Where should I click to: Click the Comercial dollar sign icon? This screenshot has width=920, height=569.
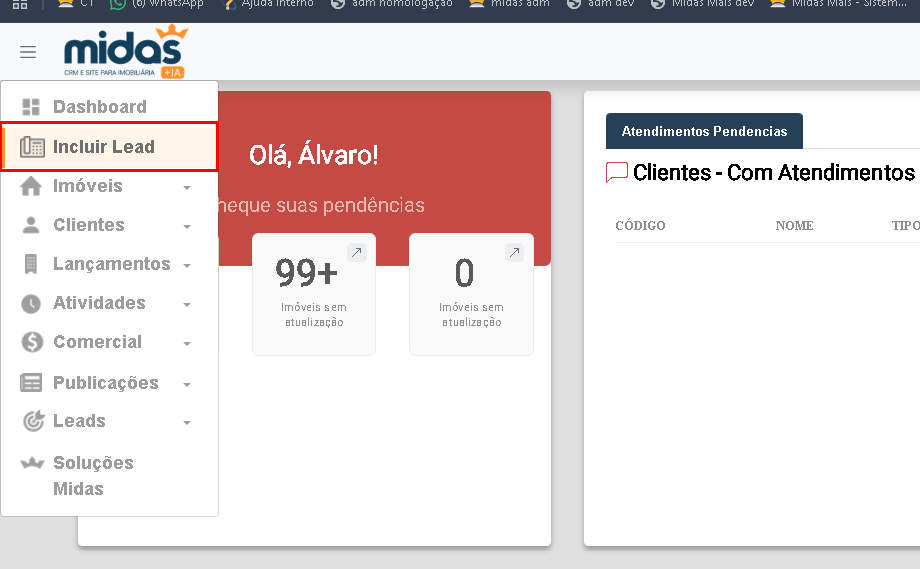[32, 343]
